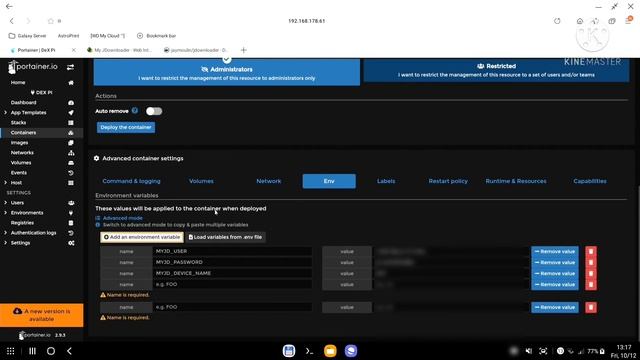Image resolution: width=640 pixels, height=360 pixels.
Task: Open the Galaxy Server bookmark folder
Action: pos(27,36)
